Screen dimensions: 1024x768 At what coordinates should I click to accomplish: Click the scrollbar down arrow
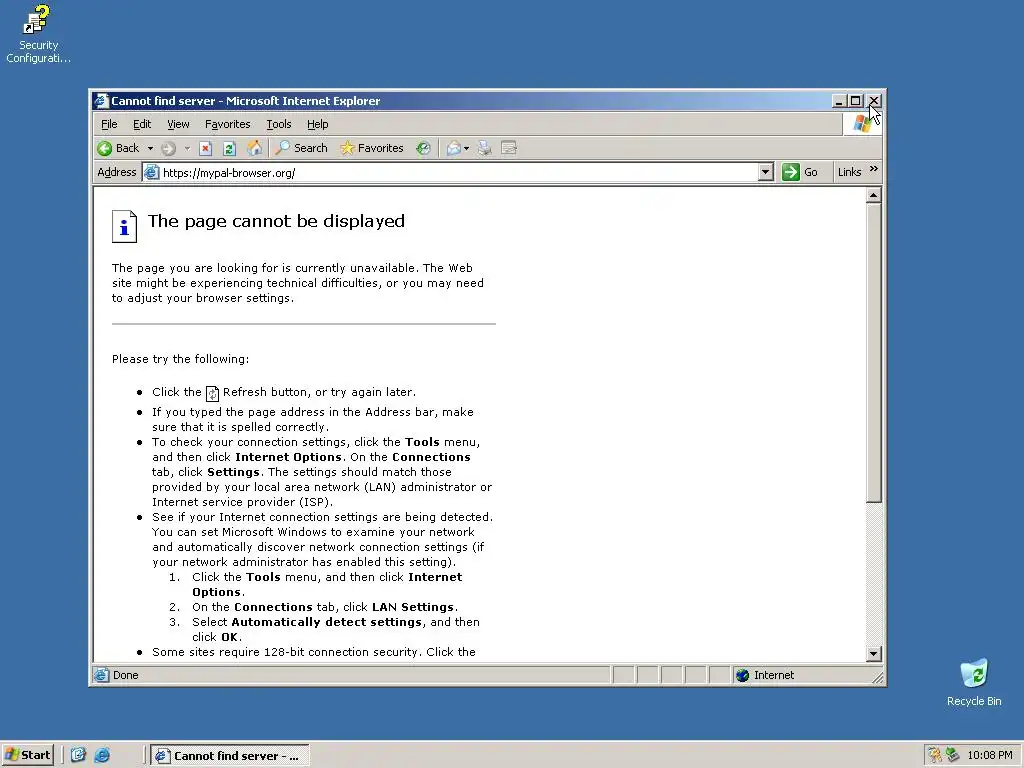point(874,654)
